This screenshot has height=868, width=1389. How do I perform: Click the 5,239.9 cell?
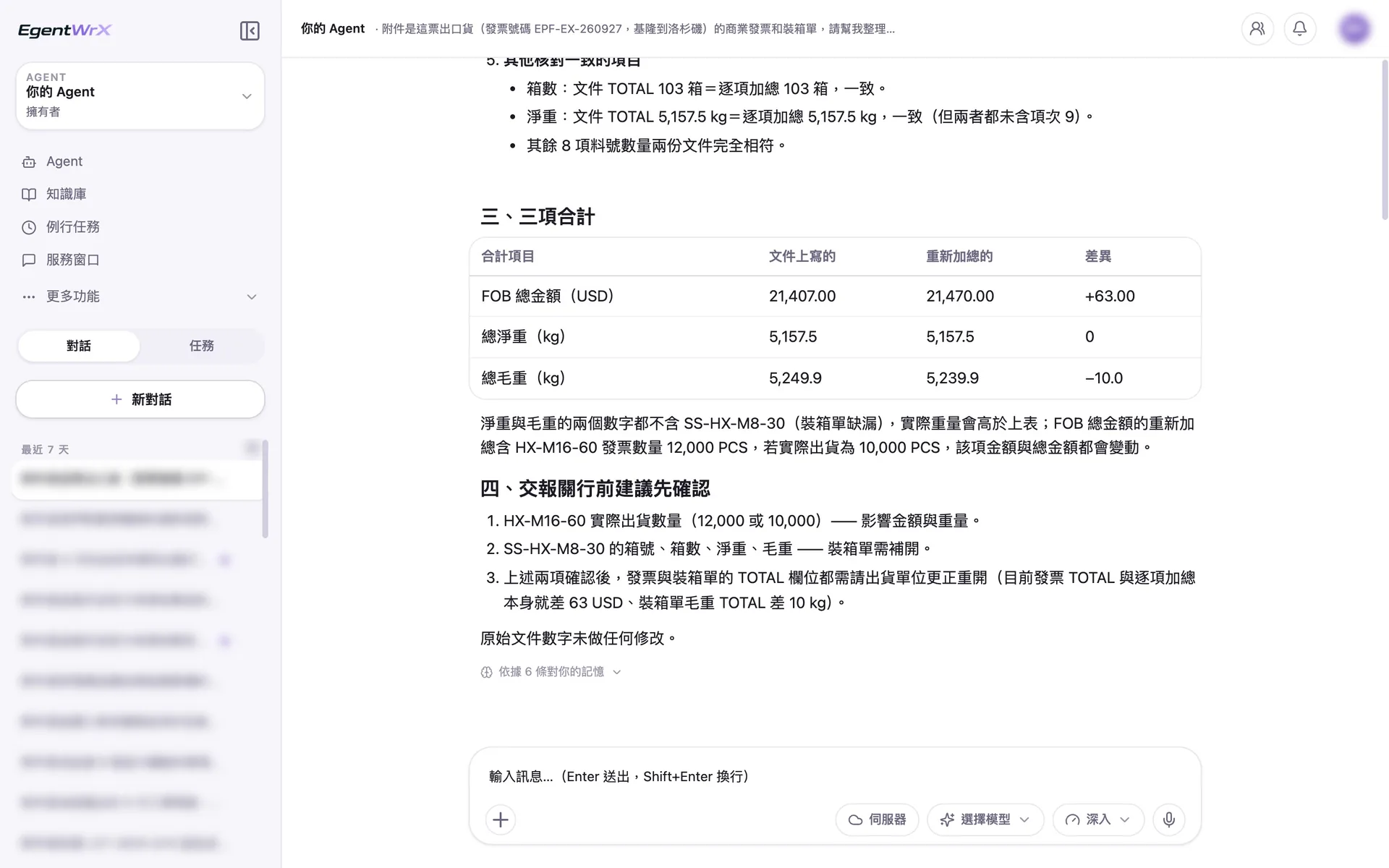[952, 378]
